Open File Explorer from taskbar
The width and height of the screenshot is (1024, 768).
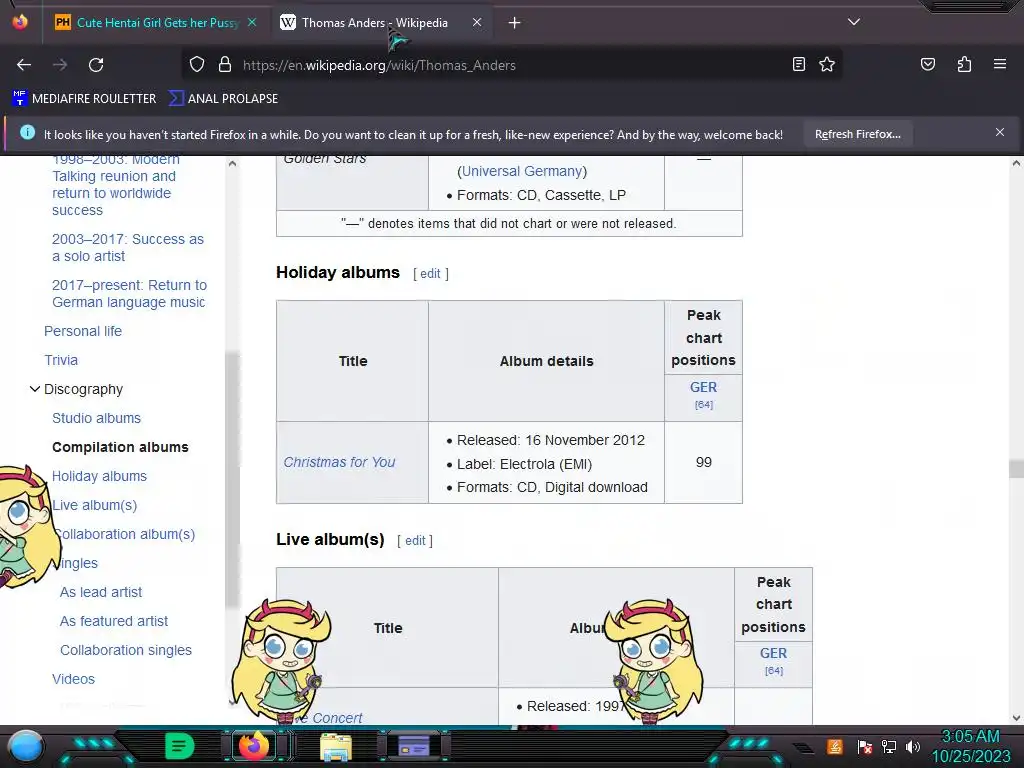[x=336, y=746]
